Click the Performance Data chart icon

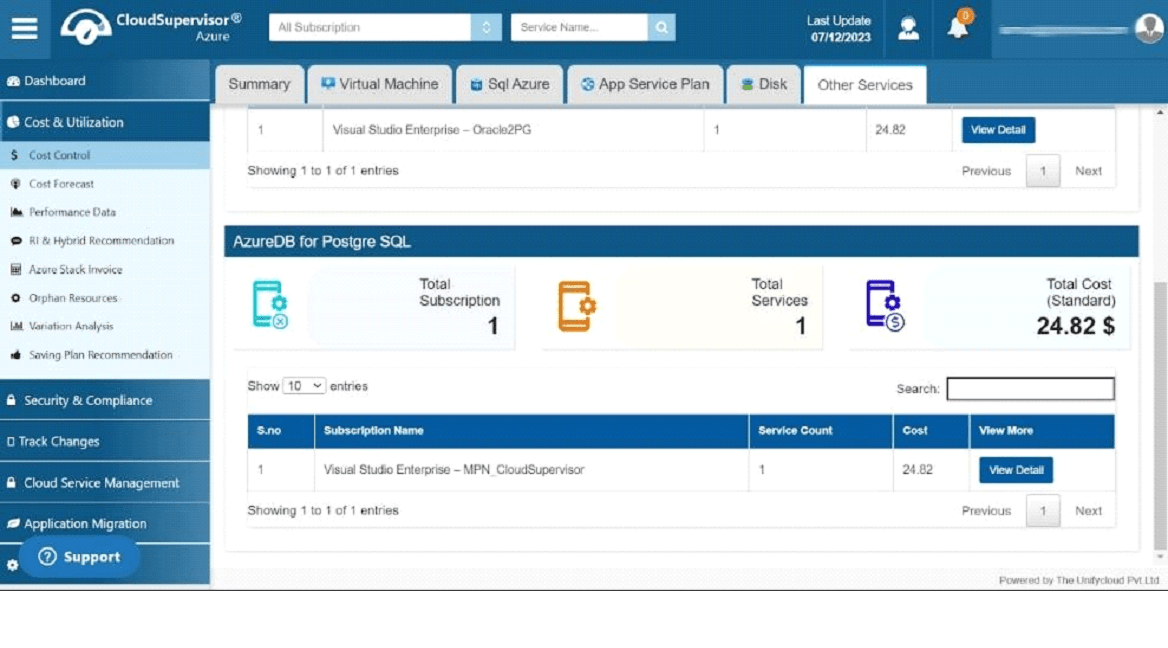16,212
